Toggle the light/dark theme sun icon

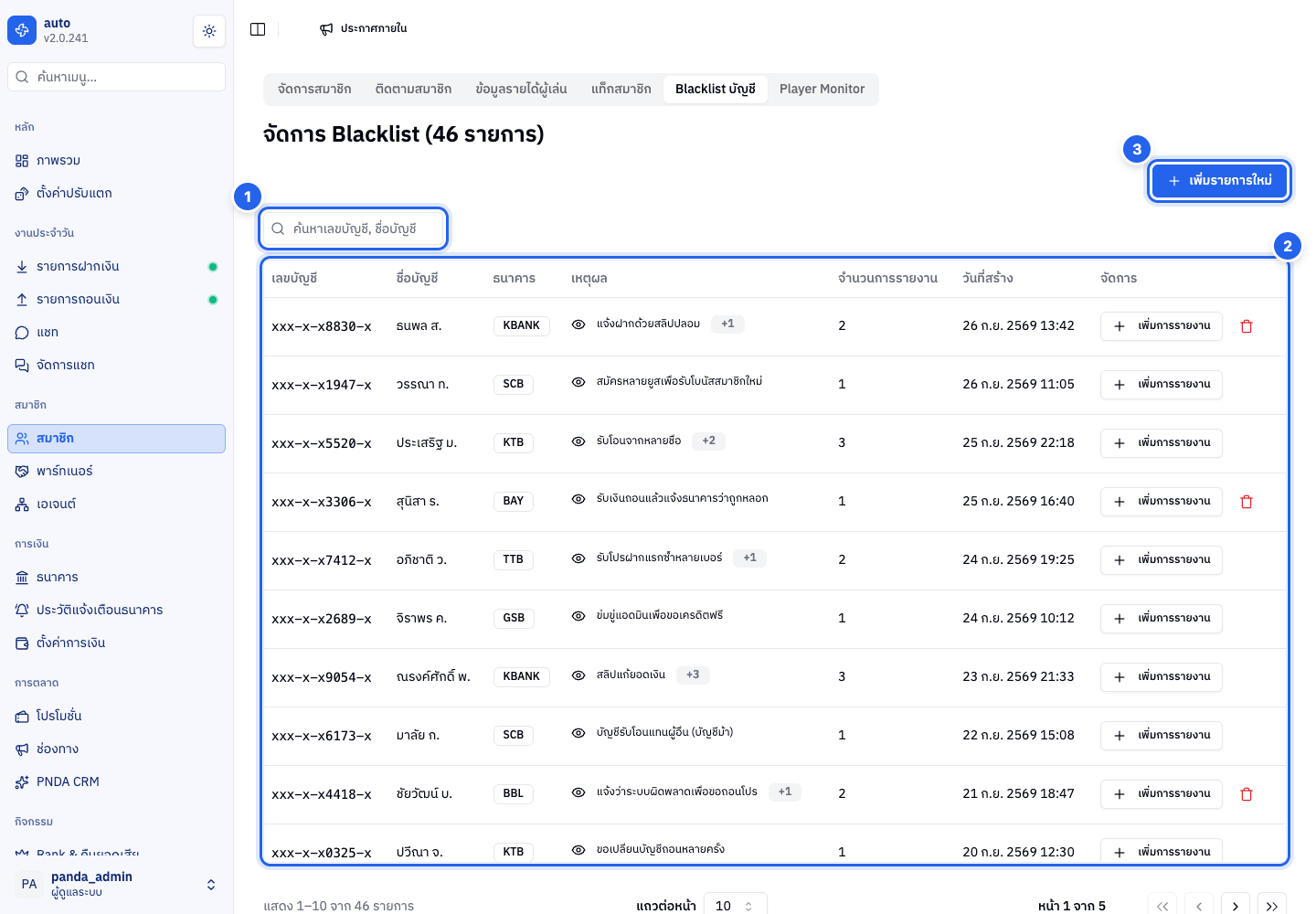[209, 31]
